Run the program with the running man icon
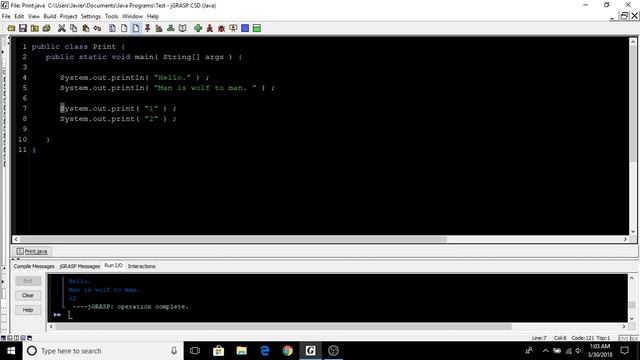The height and width of the screenshot is (360, 640). point(209,28)
